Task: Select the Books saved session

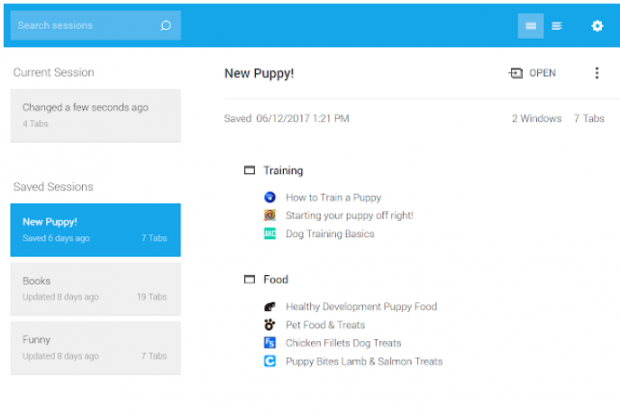Action: tap(95, 289)
